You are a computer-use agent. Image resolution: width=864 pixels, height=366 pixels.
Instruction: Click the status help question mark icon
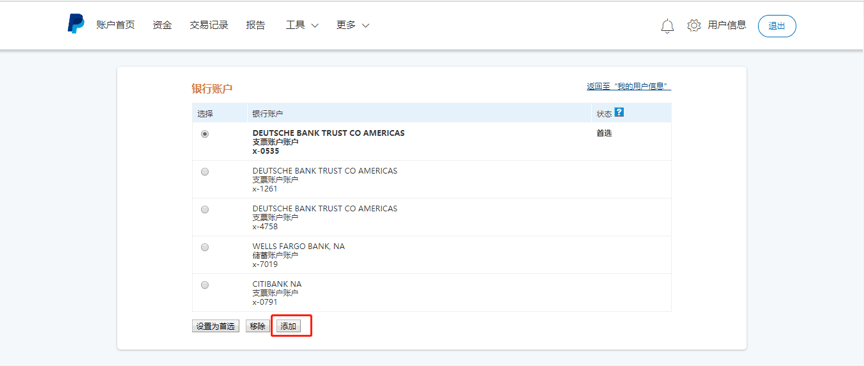coord(619,112)
